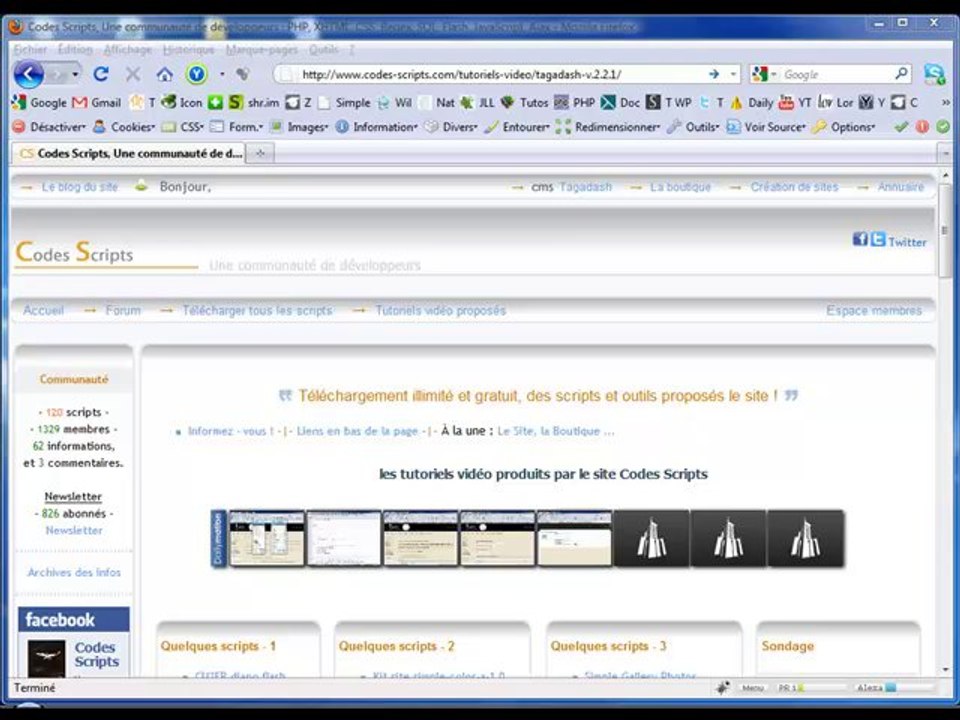Screen dimensions: 960x720
Task: Open the Form. dropdown menu
Action: click(236, 127)
